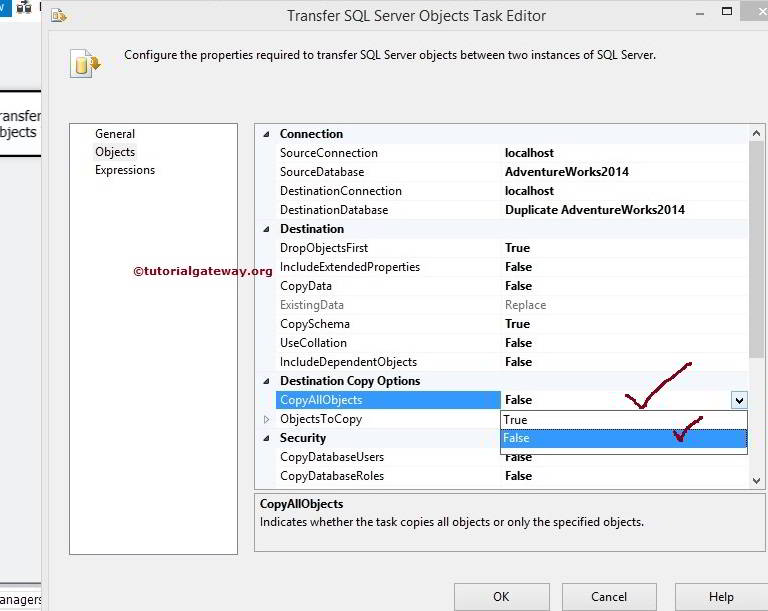The height and width of the screenshot is (611, 768).
Task: Select the CopyData property label
Action: (306, 286)
